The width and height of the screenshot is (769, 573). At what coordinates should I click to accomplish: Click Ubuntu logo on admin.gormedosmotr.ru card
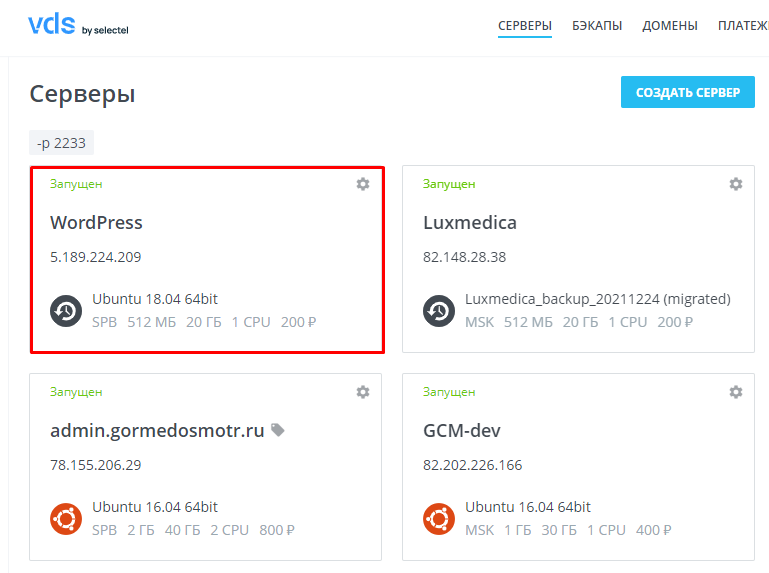[x=66, y=519]
